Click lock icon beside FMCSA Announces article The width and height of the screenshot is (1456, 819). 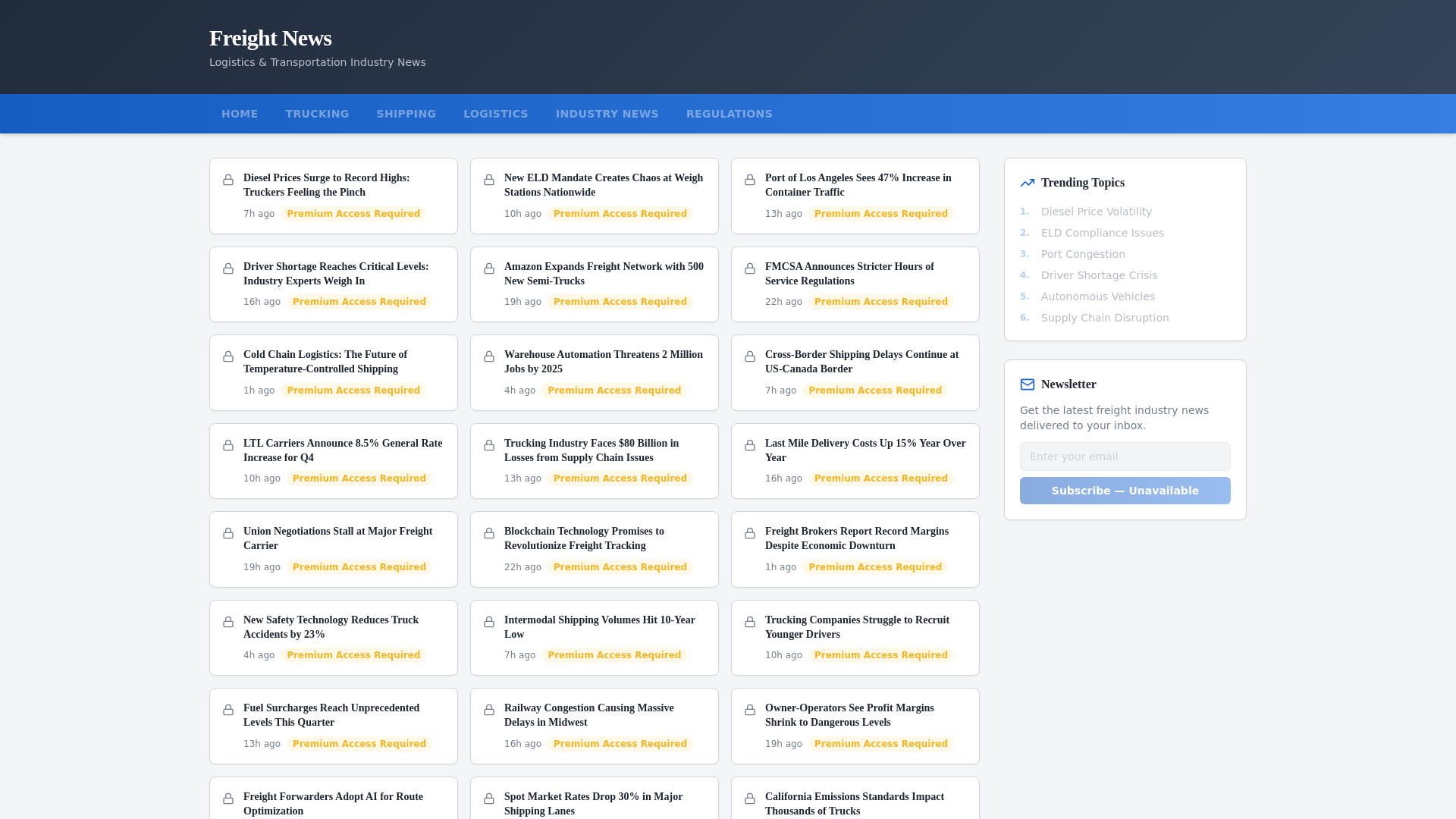750,268
